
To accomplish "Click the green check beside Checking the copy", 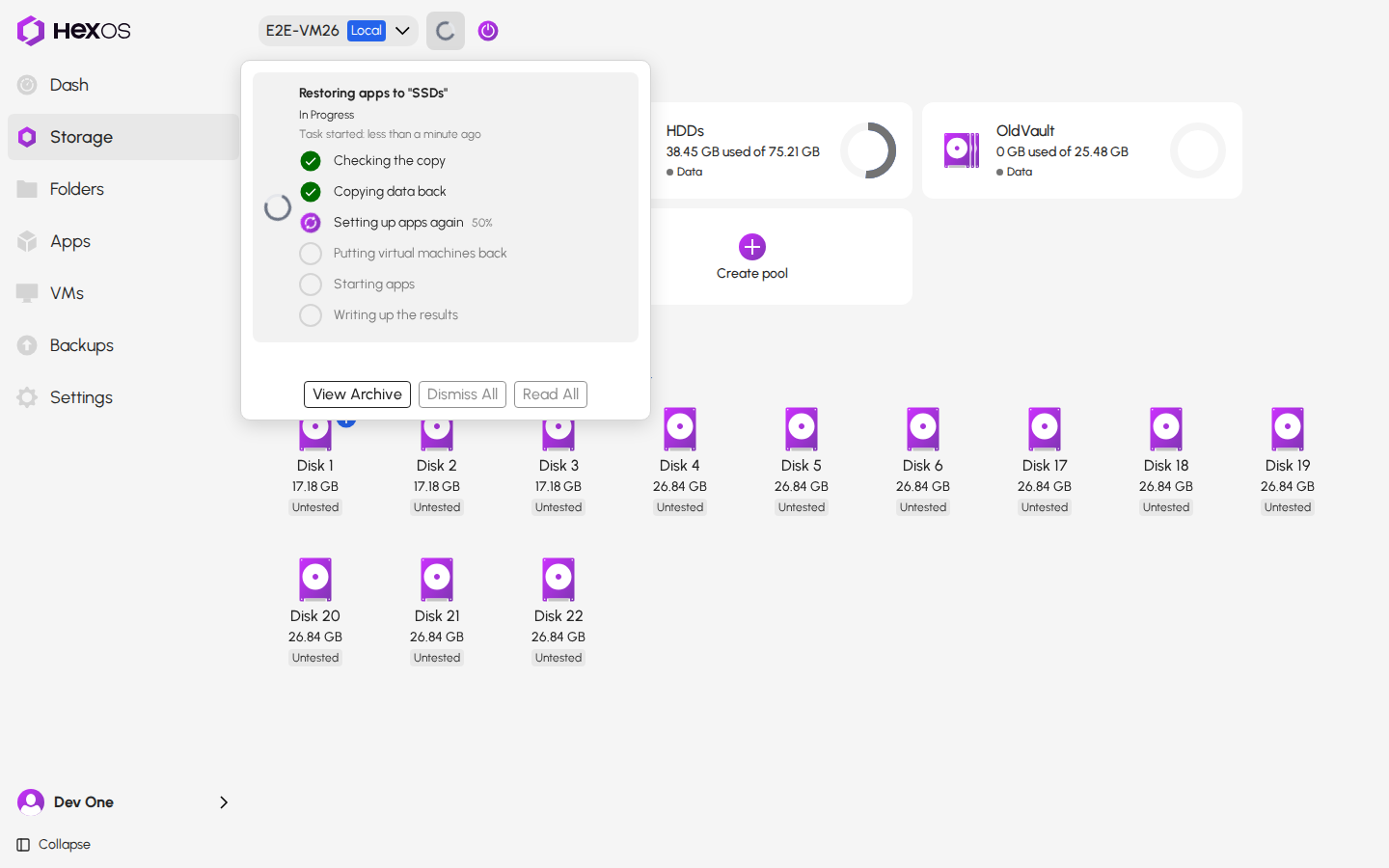I will (x=311, y=161).
